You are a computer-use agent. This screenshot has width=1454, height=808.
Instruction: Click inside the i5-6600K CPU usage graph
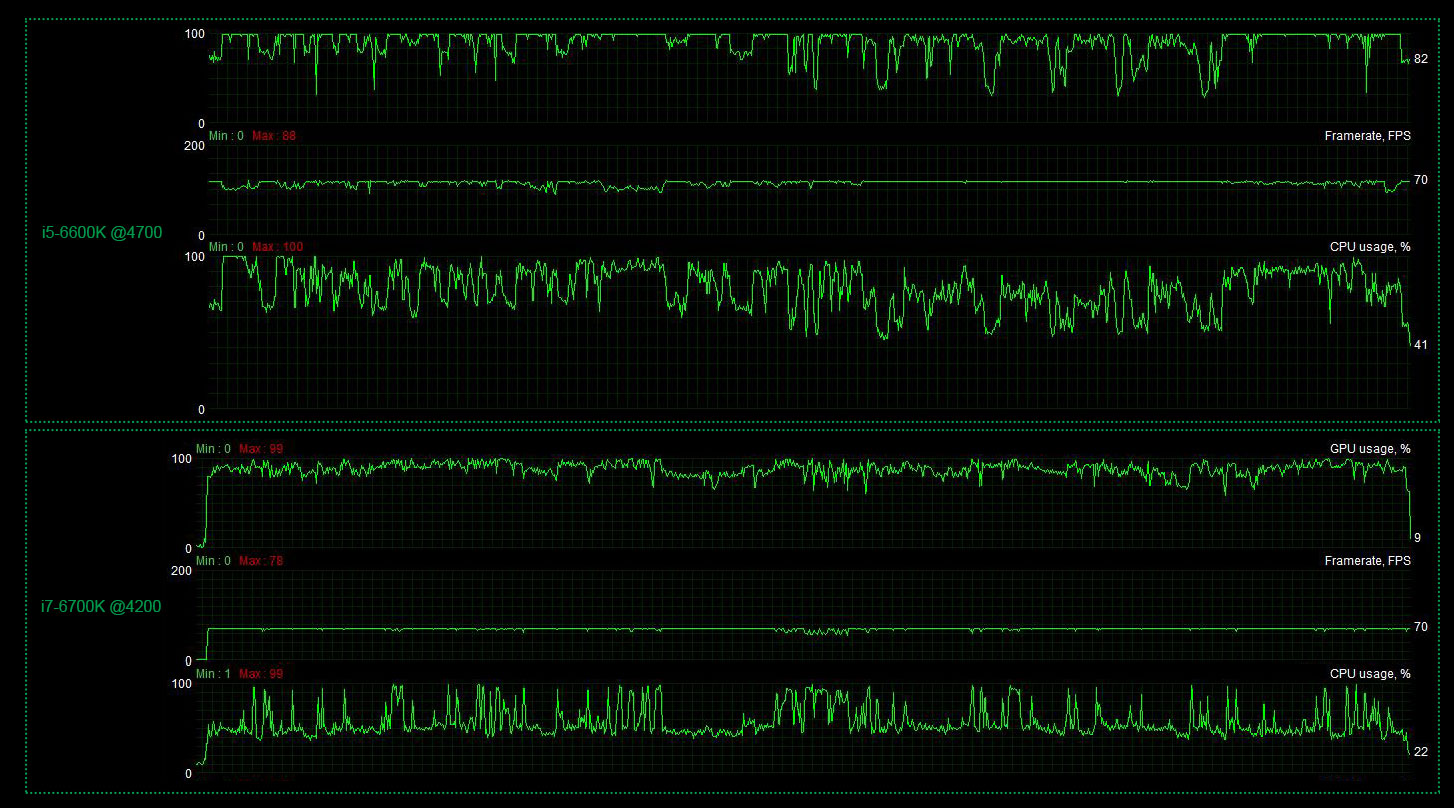click(808, 333)
